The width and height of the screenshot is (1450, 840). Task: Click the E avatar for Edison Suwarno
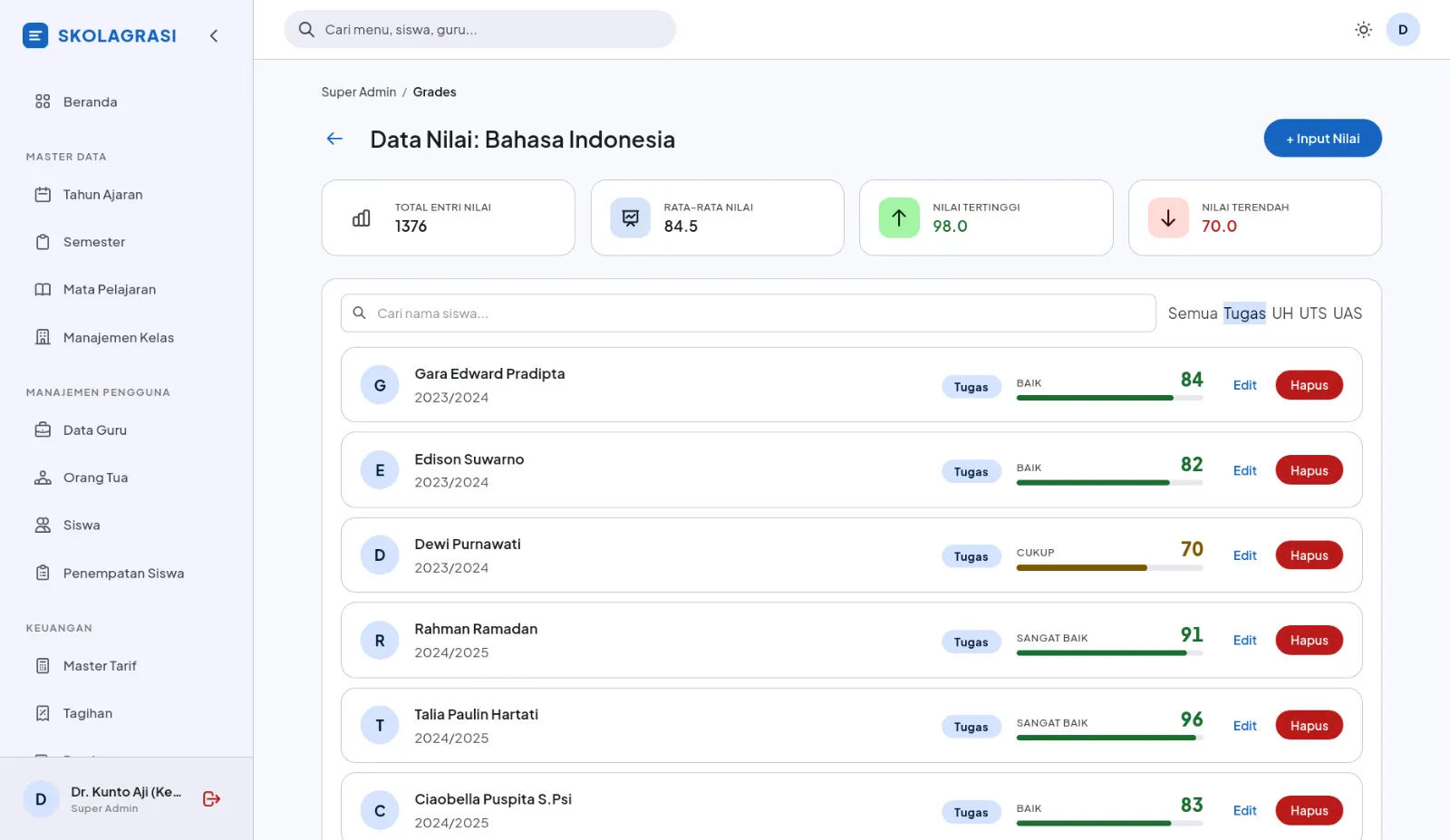pyautogui.click(x=380, y=470)
